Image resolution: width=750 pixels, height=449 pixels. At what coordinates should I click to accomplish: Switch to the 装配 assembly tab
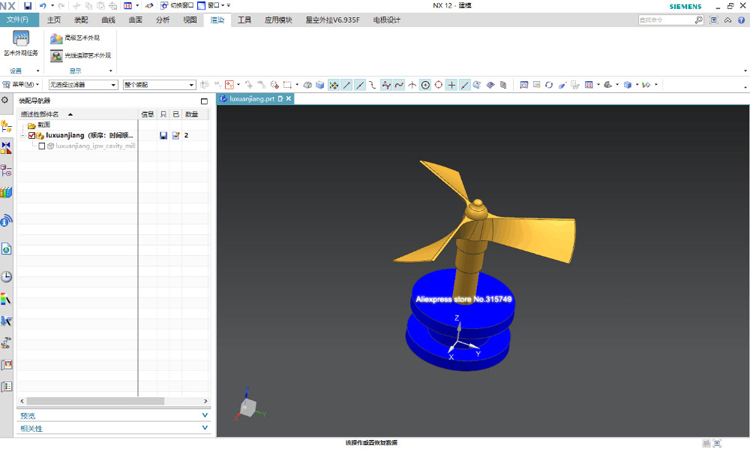point(81,20)
